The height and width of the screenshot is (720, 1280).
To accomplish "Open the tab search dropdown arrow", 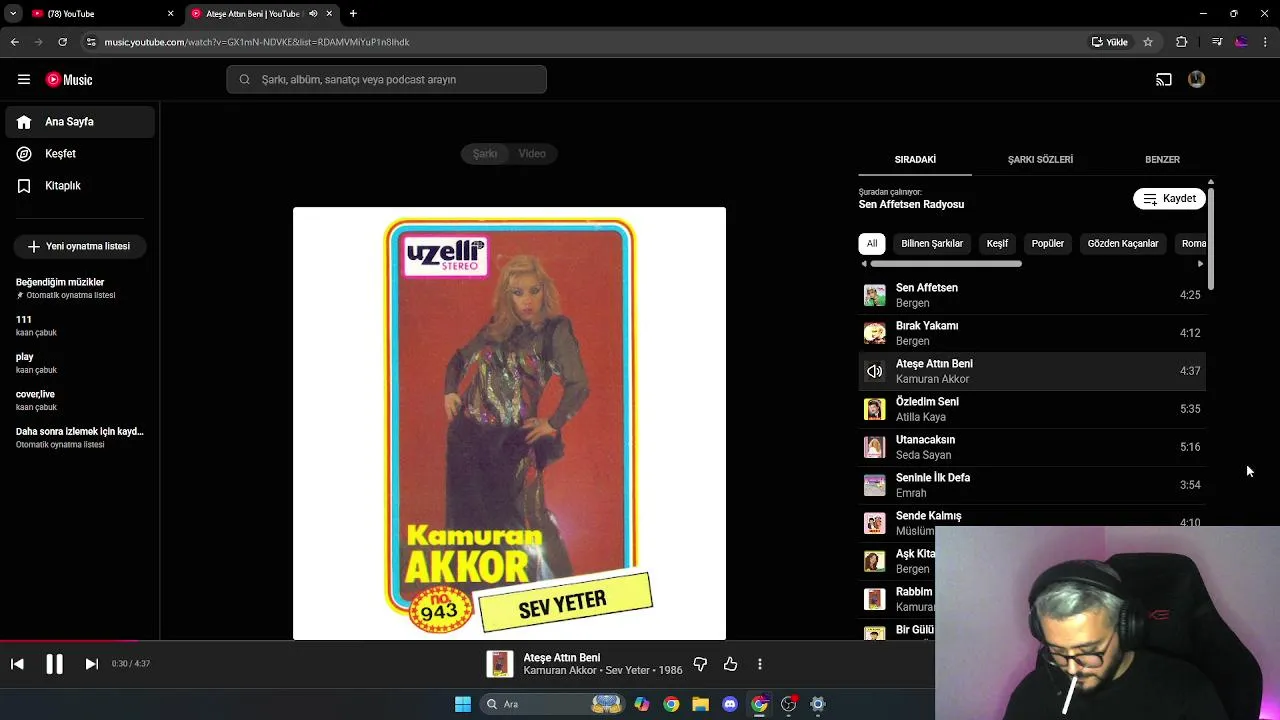I will point(12,14).
